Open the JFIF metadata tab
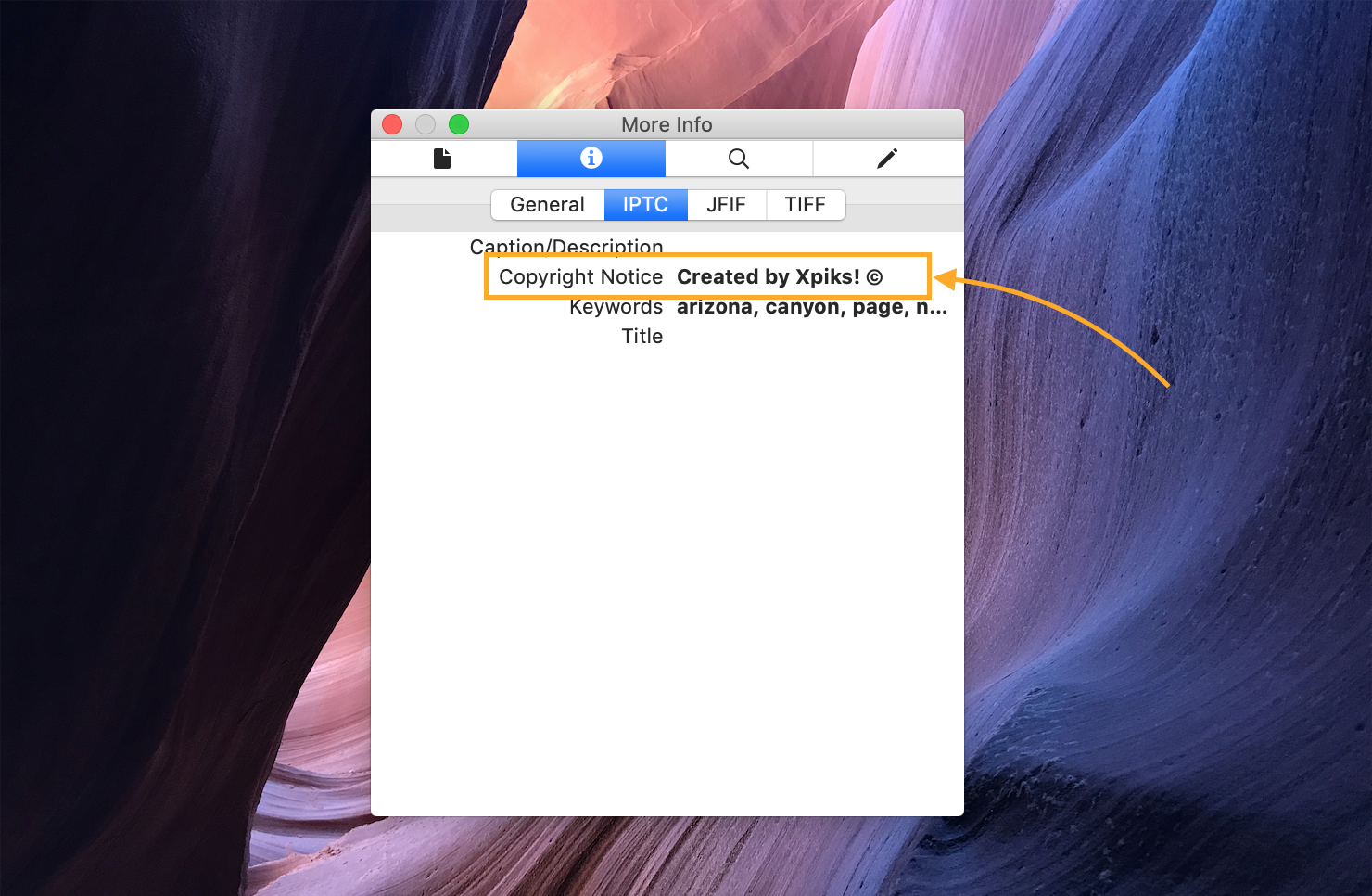Image resolution: width=1372 pixels, height=896 pixels. point(726,205)
